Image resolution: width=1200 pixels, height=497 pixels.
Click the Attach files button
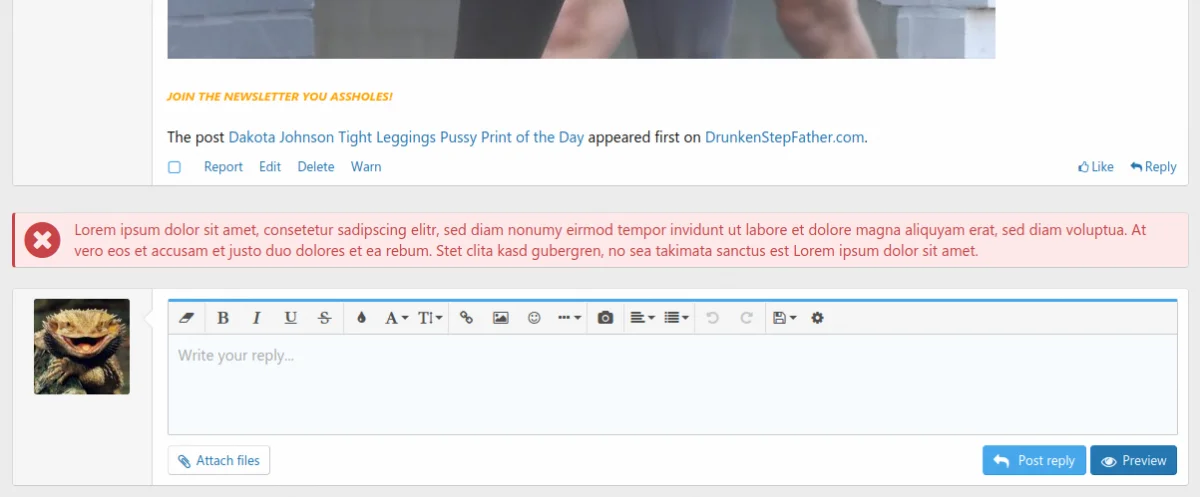point(219,461)
